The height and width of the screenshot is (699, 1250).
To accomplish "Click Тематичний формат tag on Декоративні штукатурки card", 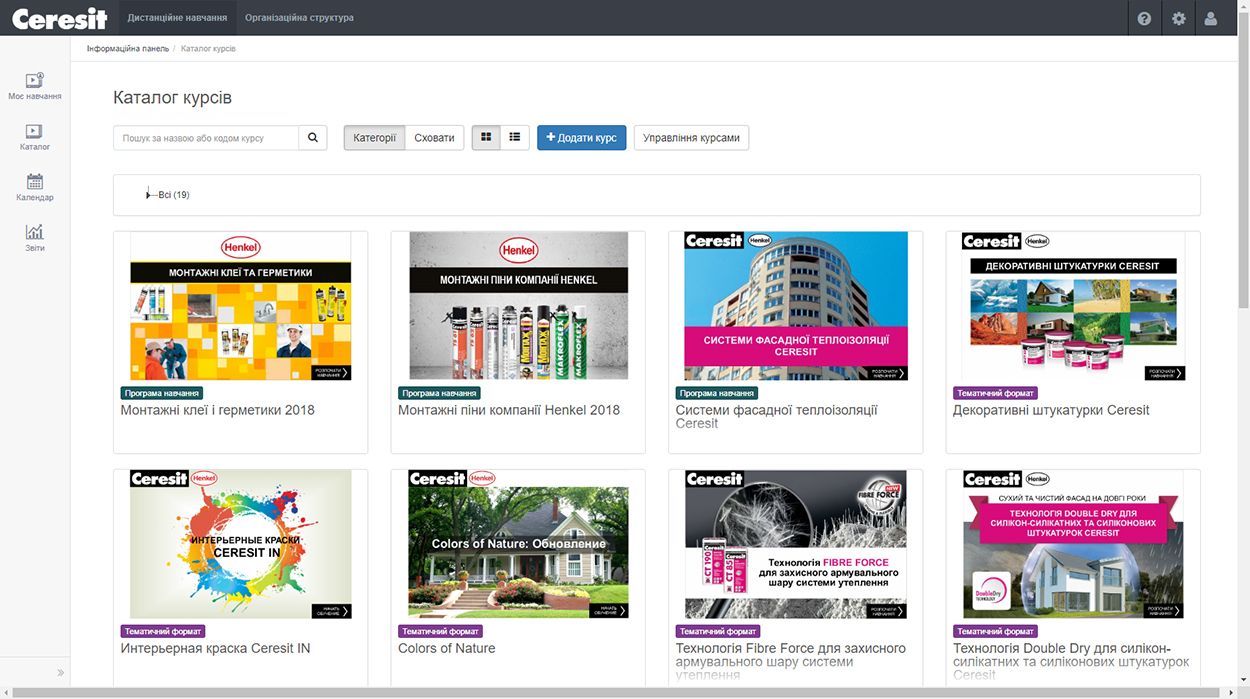I will 996,393.
